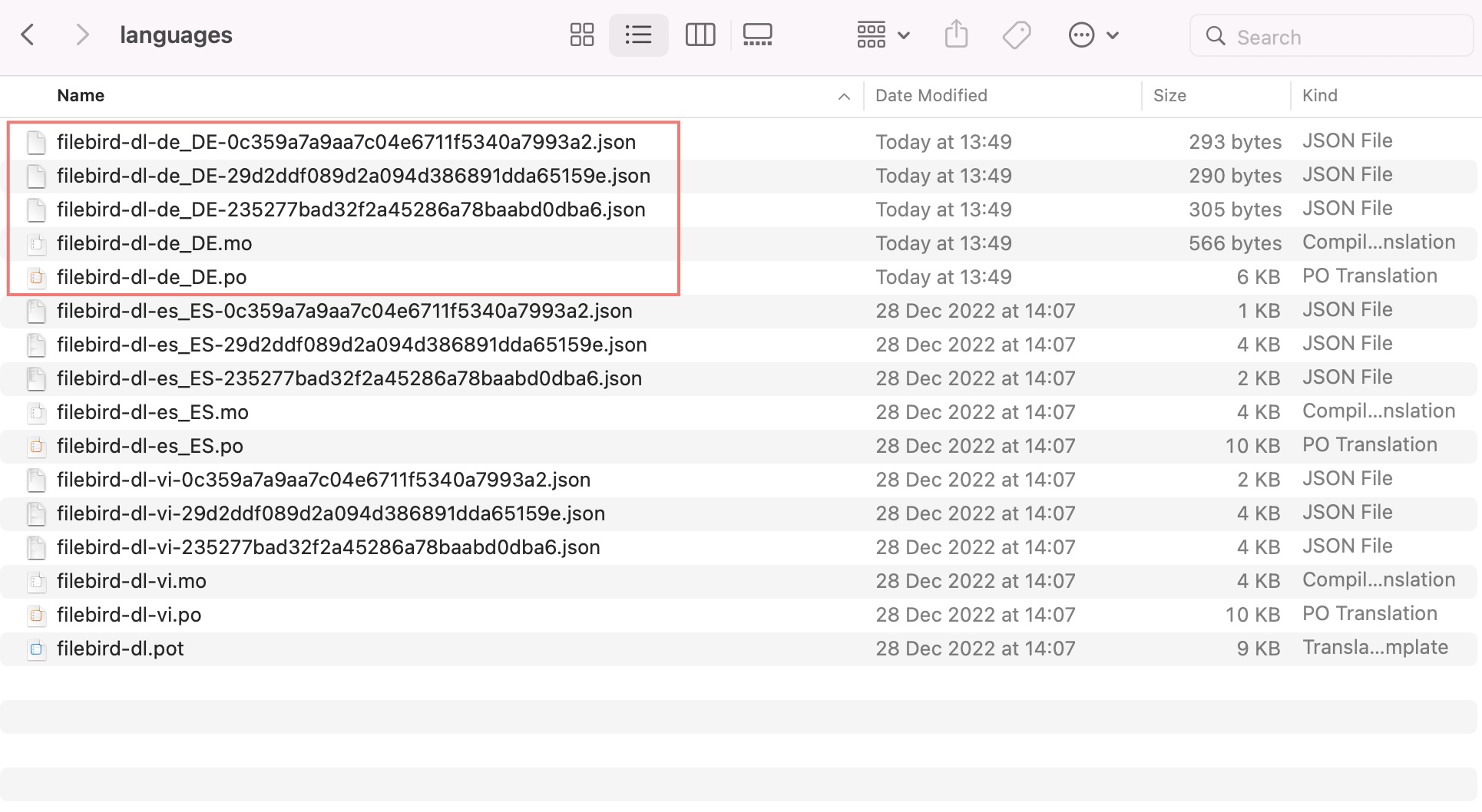The height and width of the screenshot is (812, 1482).
Task: Toggle sort order using the Name chevron
Action: pyautogui.click(x=844, y=97)
